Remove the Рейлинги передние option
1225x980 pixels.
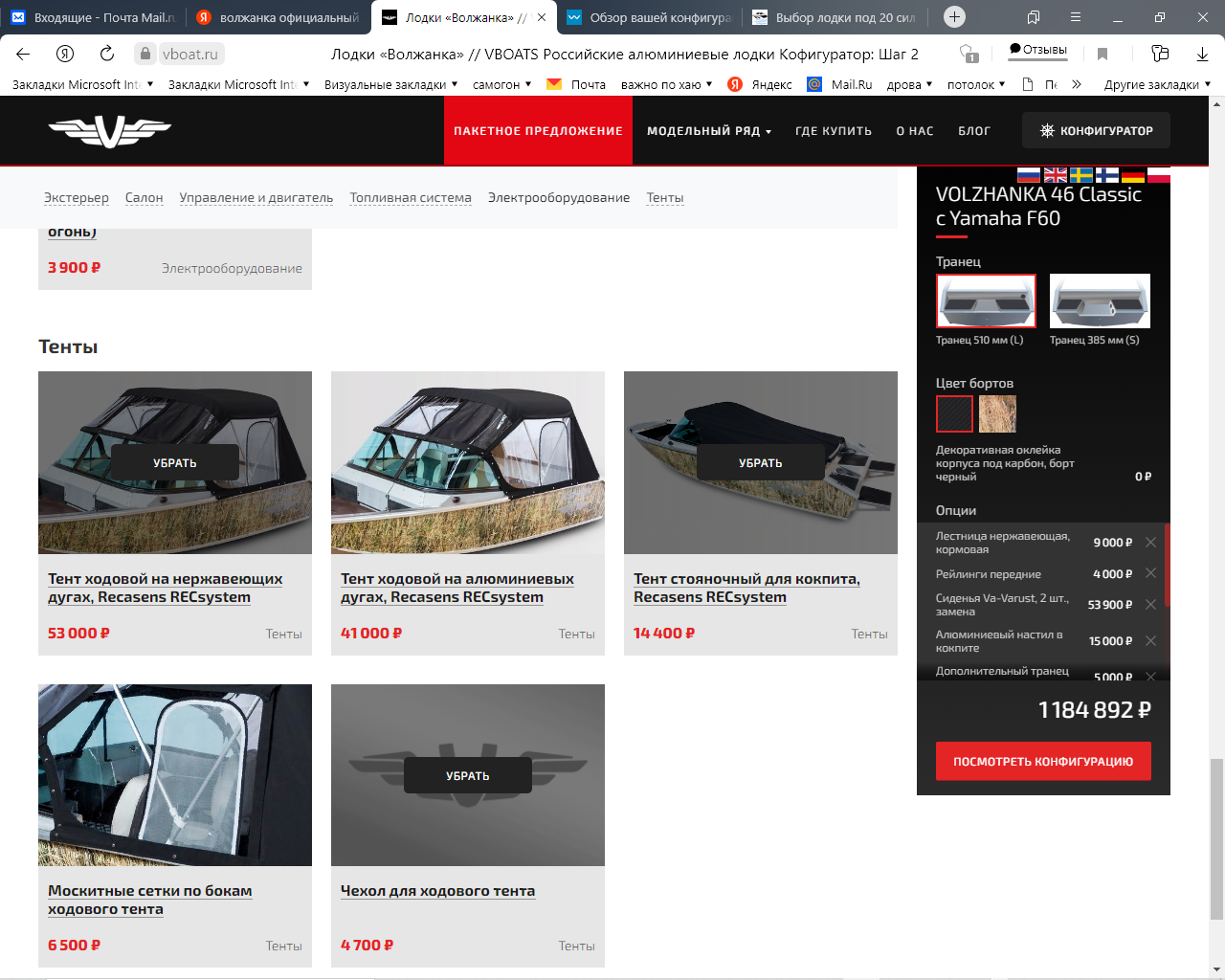pos(1150,573)
